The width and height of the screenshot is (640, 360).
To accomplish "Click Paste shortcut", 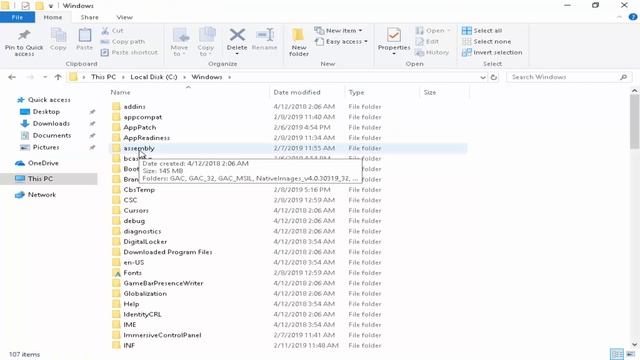I will pos(129,53).
